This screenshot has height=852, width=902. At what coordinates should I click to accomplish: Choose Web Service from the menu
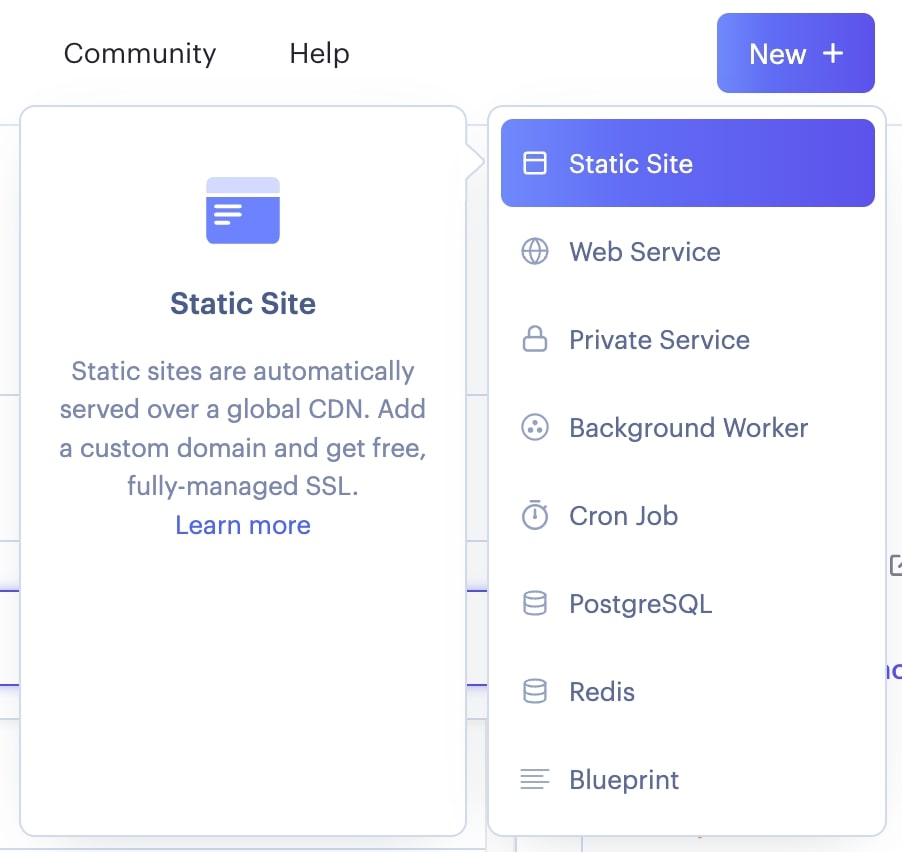(645, 252)
